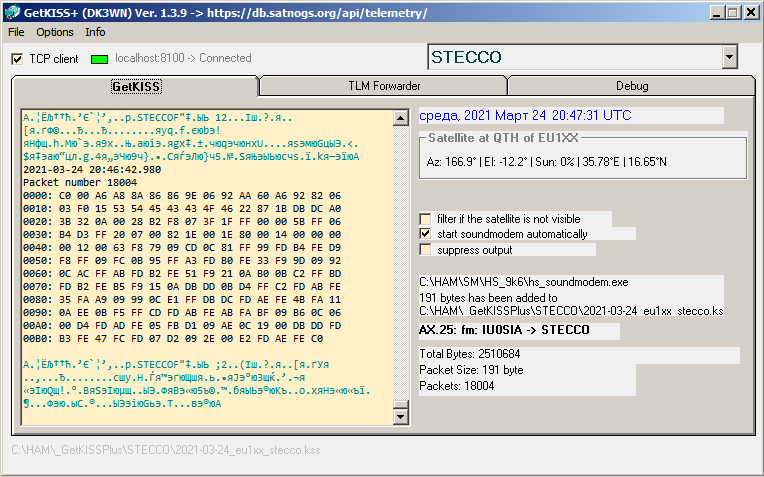This screenshot has width=764, height=477.
Task: Toggle start soundmodem automatically checkbox
Action: click(425, 234)
